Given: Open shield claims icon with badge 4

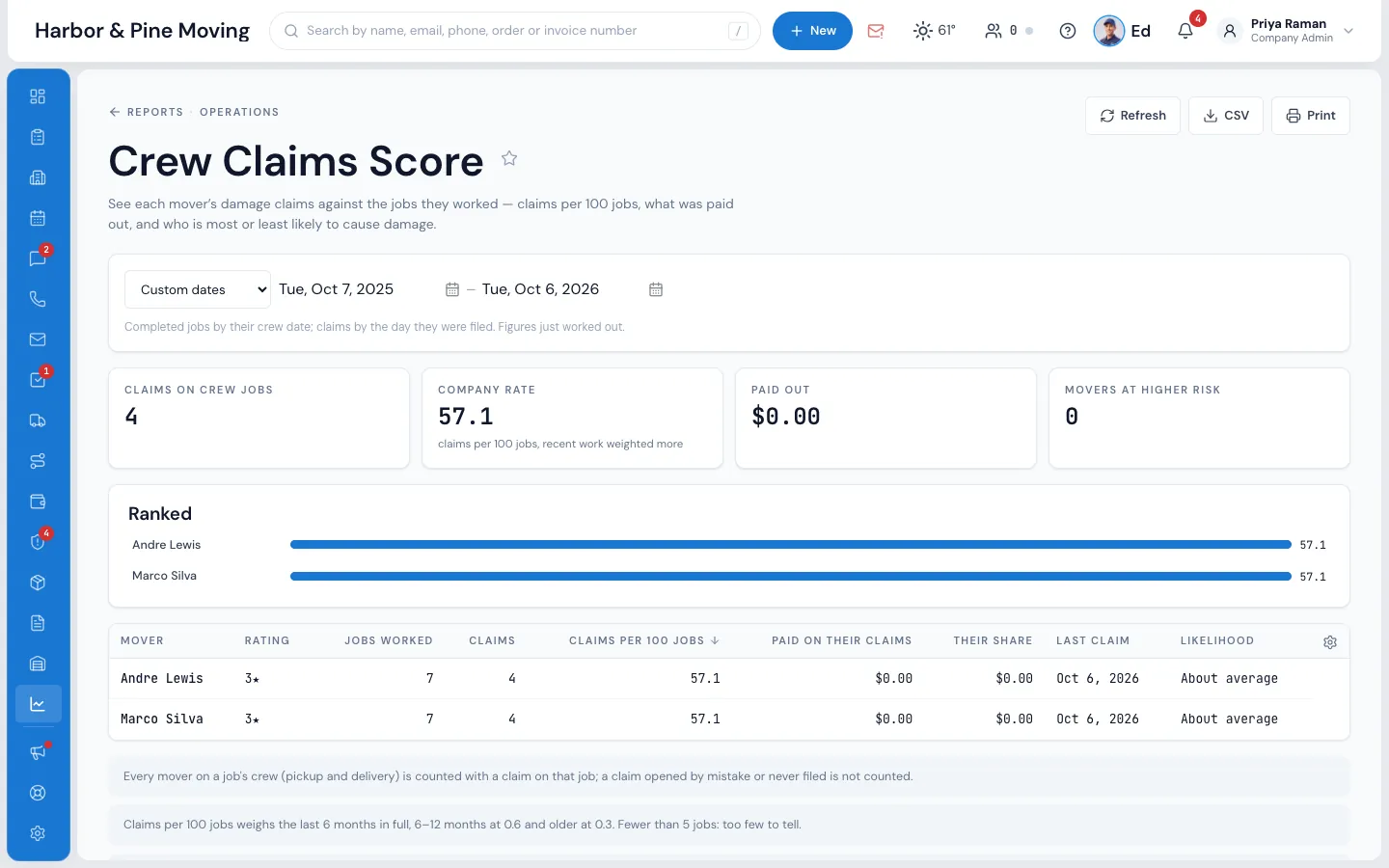Looking at the screenshot, I should tap(38, 542).
